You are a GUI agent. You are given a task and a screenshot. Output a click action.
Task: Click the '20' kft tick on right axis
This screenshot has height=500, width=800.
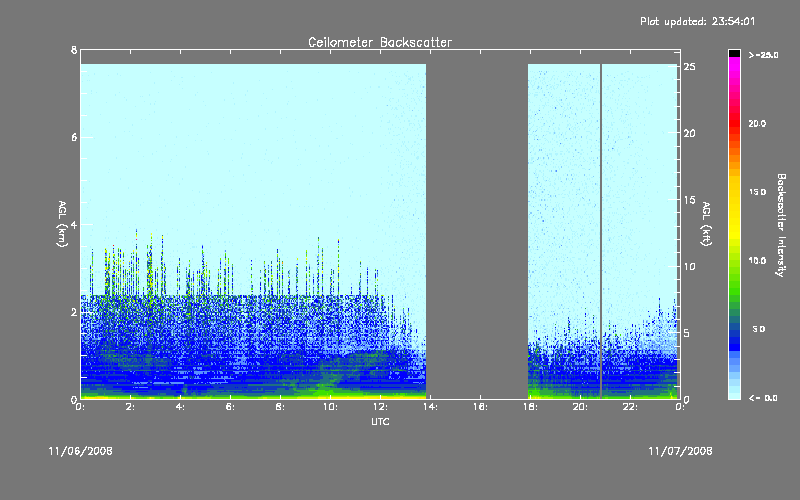(x=689, y=133)
